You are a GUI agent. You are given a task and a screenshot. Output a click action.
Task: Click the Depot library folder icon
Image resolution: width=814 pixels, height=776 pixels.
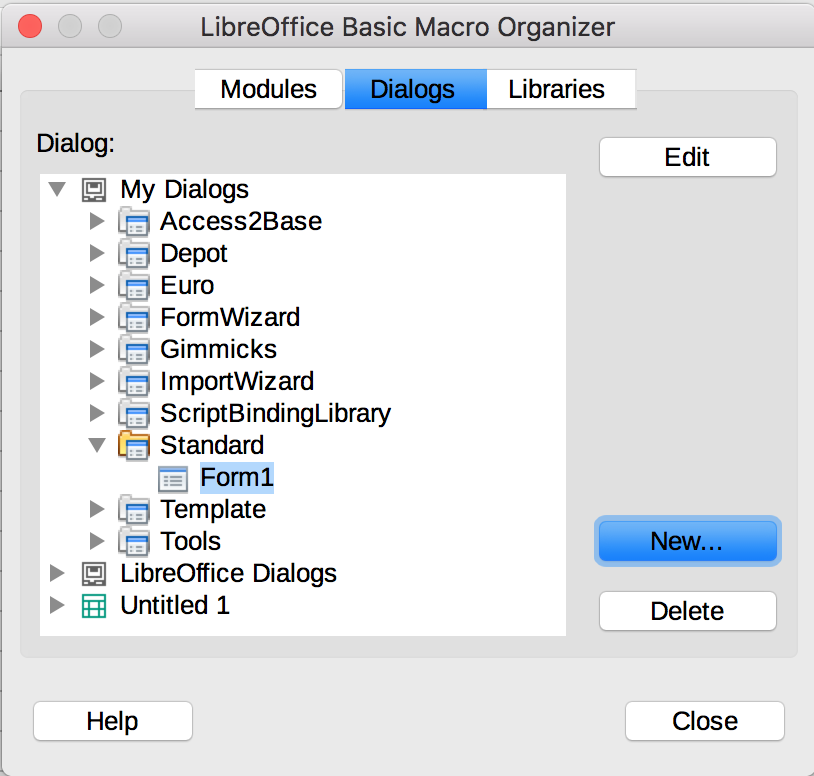click(134, 254)
